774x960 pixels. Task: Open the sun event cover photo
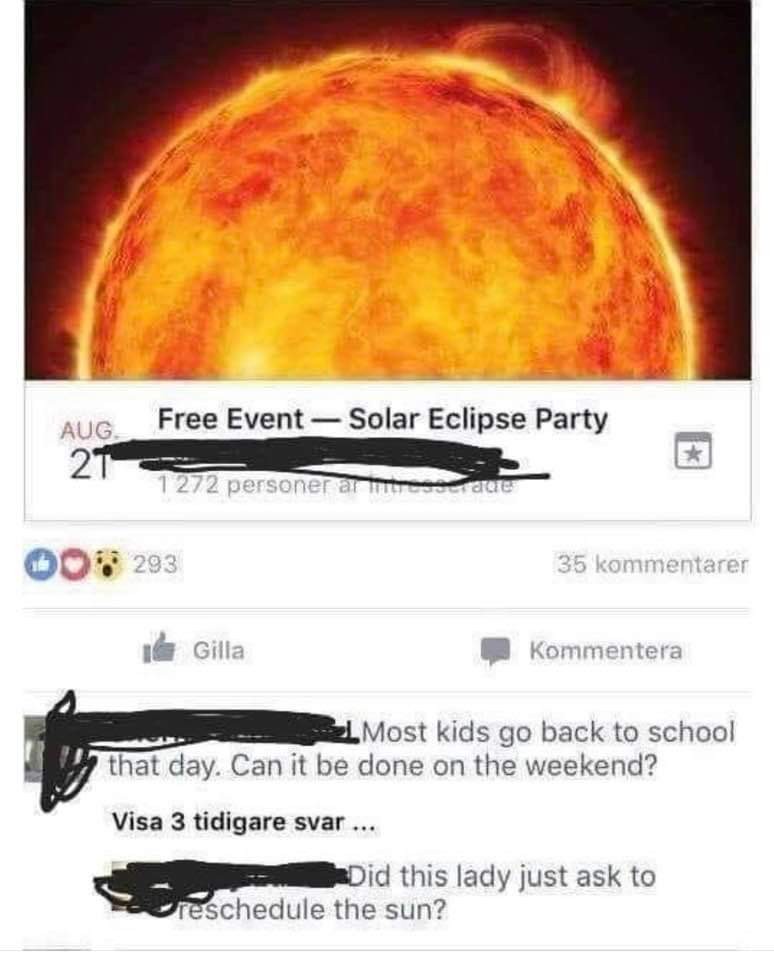click(387, 189)
